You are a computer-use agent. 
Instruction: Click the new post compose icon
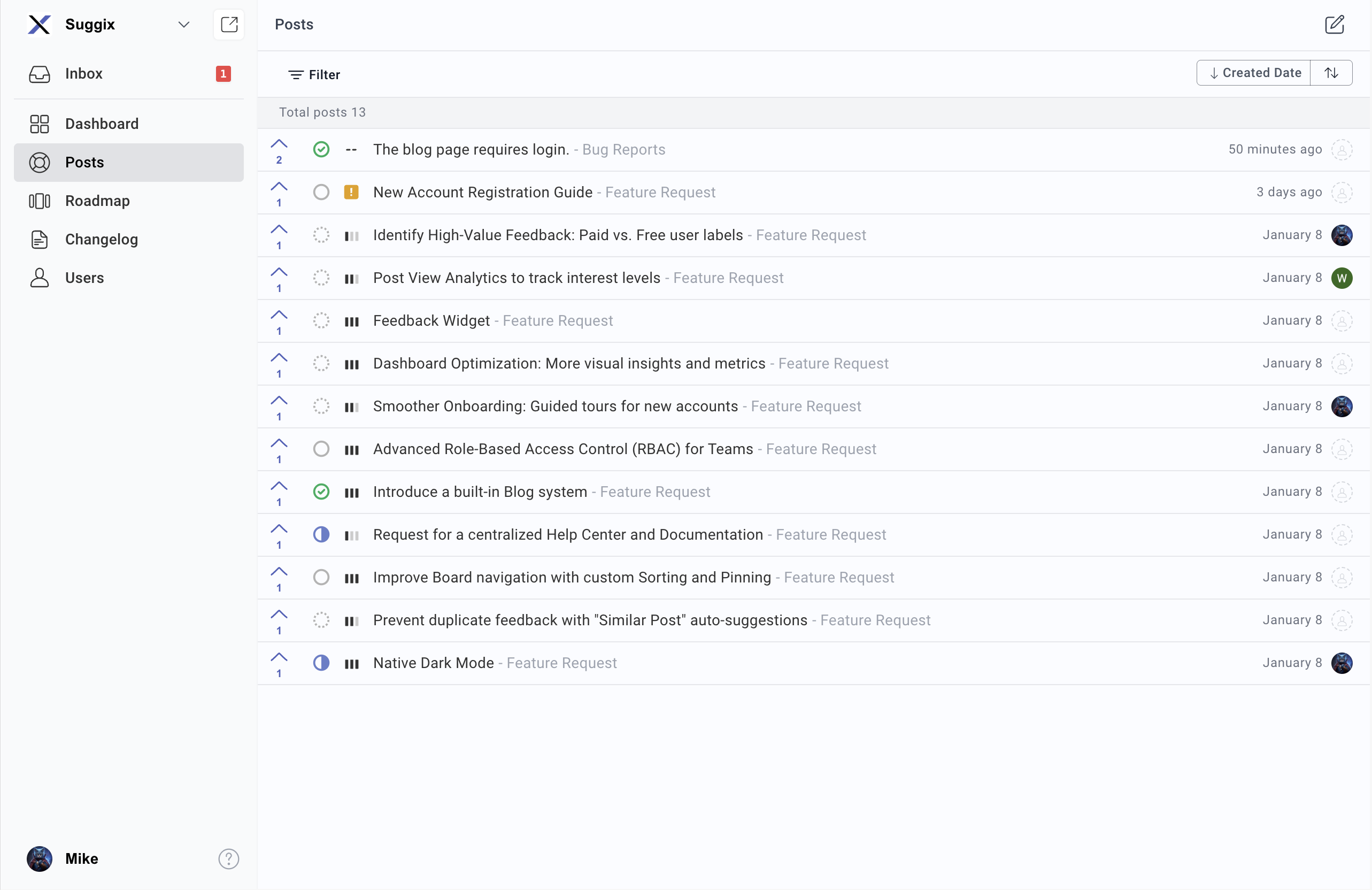tap(1334, 25)
